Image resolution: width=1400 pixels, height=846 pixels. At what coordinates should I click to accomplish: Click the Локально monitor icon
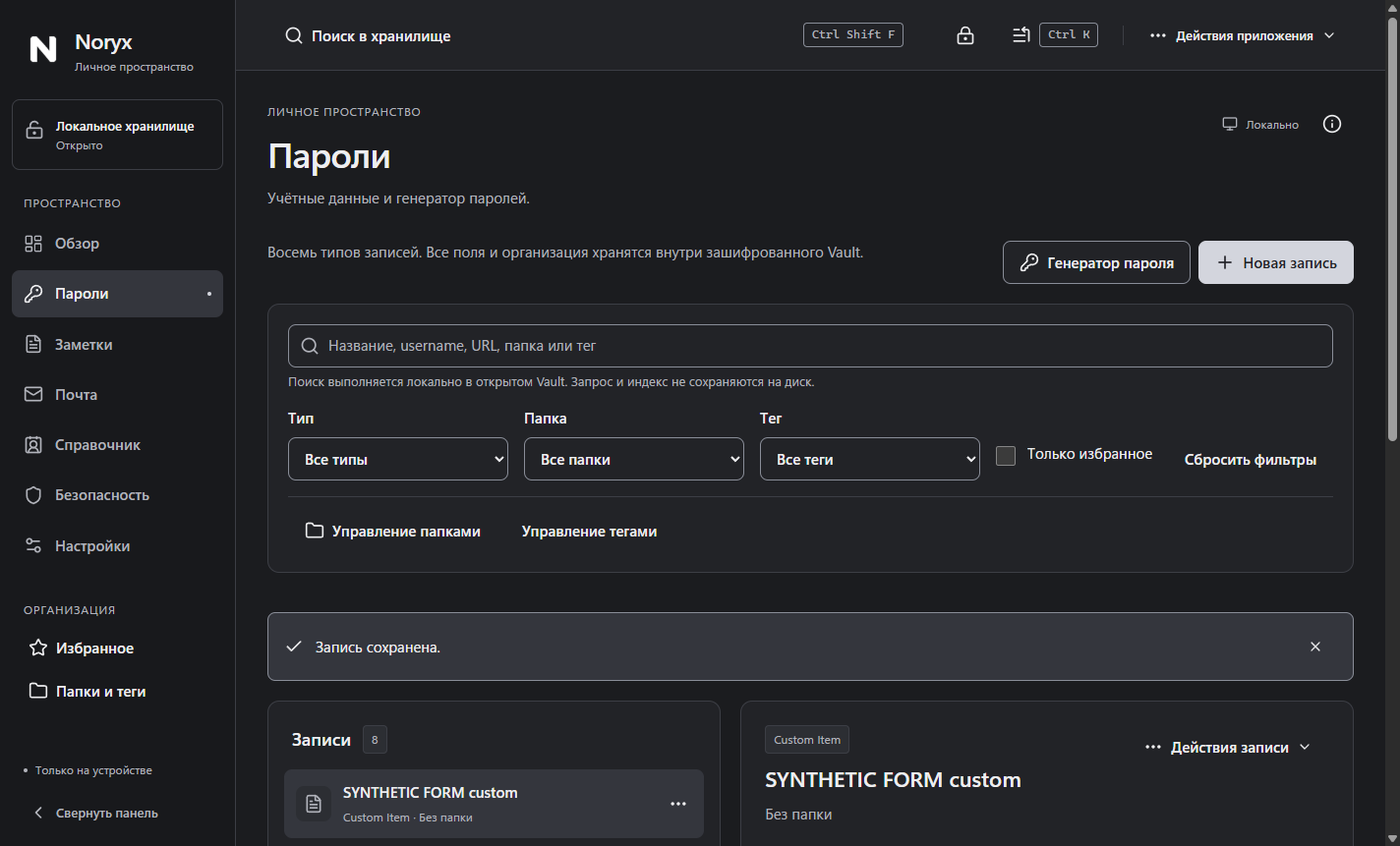[x=1229, y=124]
